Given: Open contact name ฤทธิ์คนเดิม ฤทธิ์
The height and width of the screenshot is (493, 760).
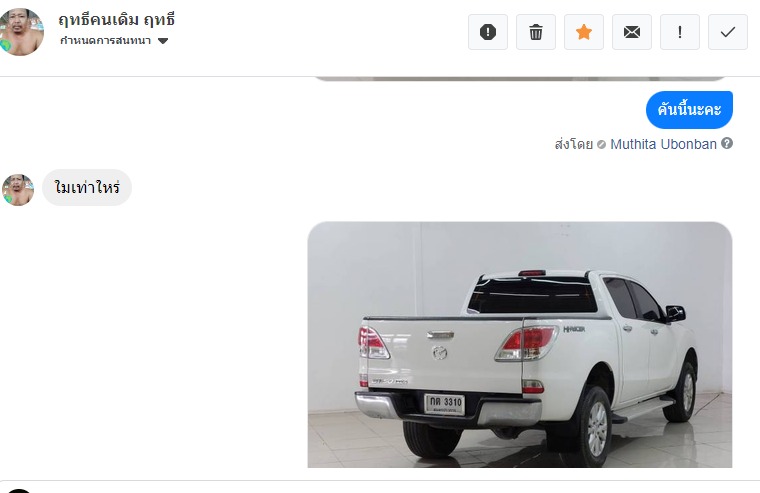Looking at the screenshot, I should [x=116, y=20].
